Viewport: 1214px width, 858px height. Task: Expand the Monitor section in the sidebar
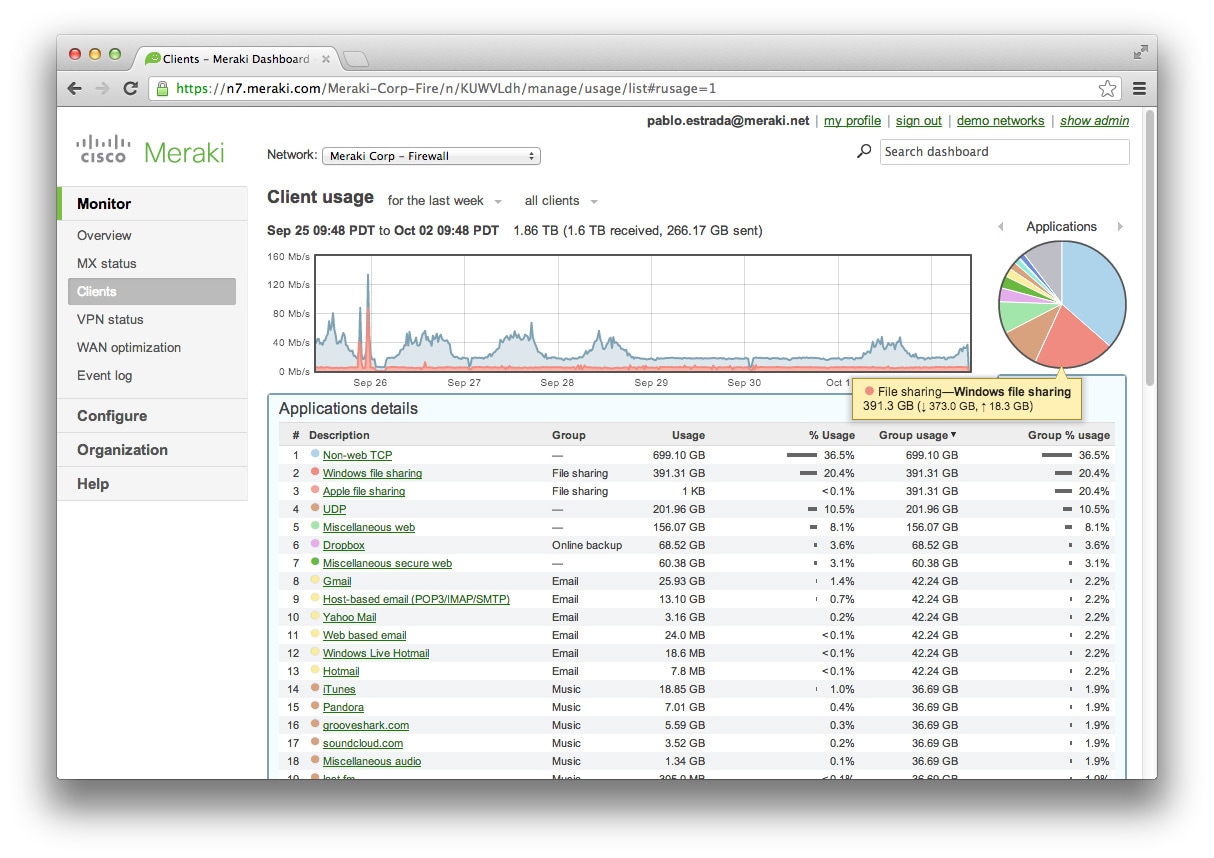click(x=152, y=204)
